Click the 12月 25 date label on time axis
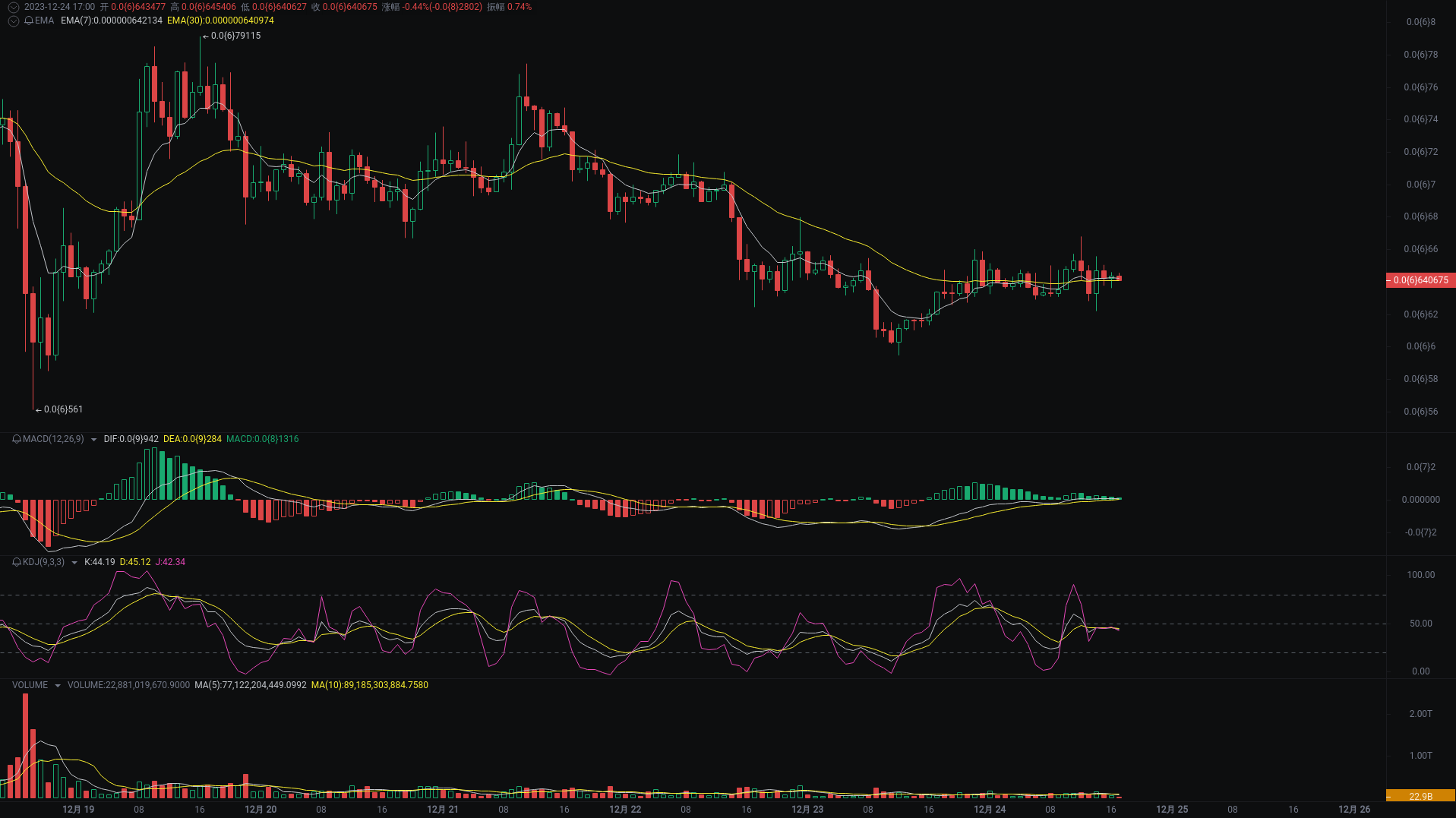The width and height of the screenshot is (1456, 818). coord(1172,810)
